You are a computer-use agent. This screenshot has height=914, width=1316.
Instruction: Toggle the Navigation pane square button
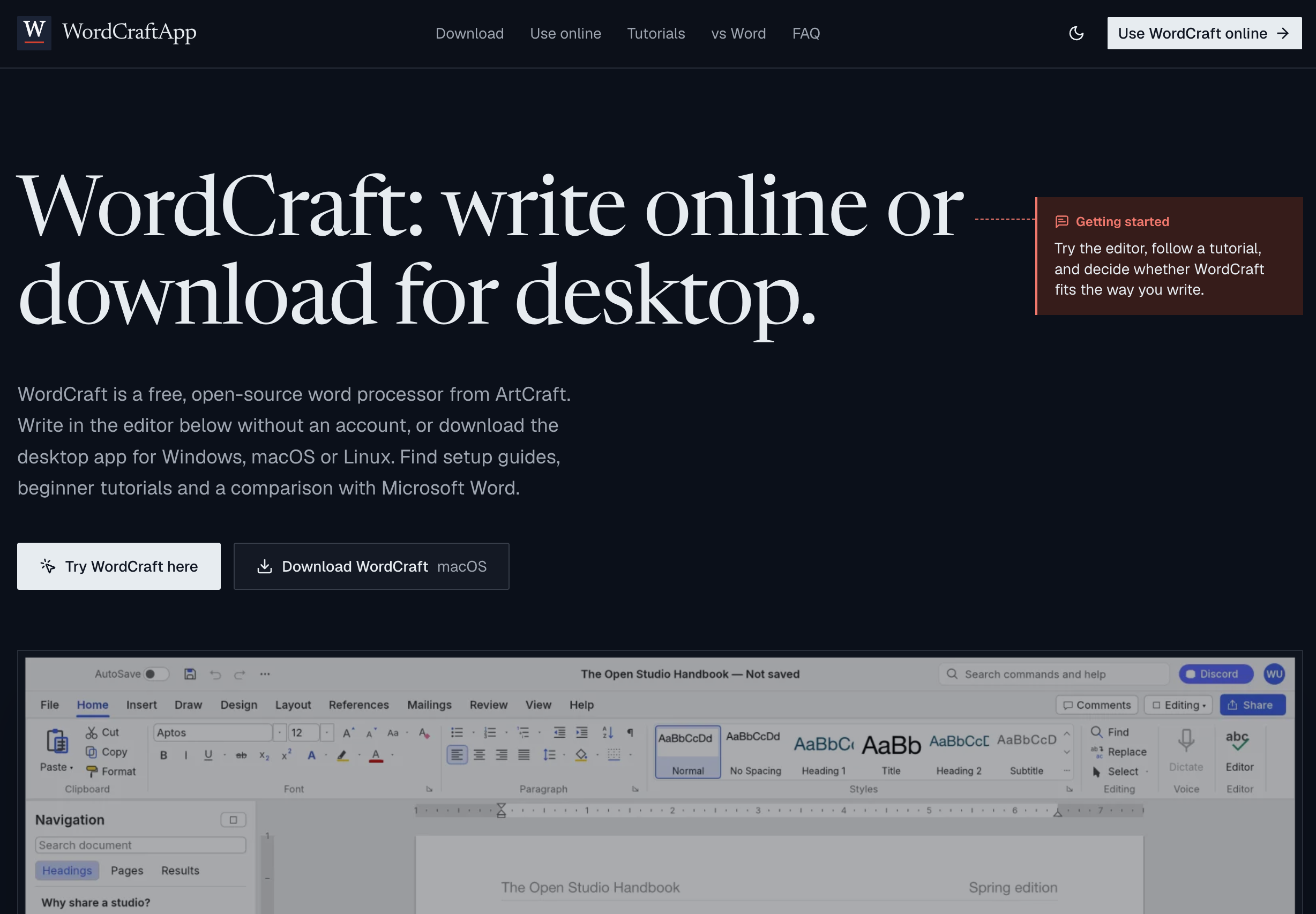coord(233,820)
